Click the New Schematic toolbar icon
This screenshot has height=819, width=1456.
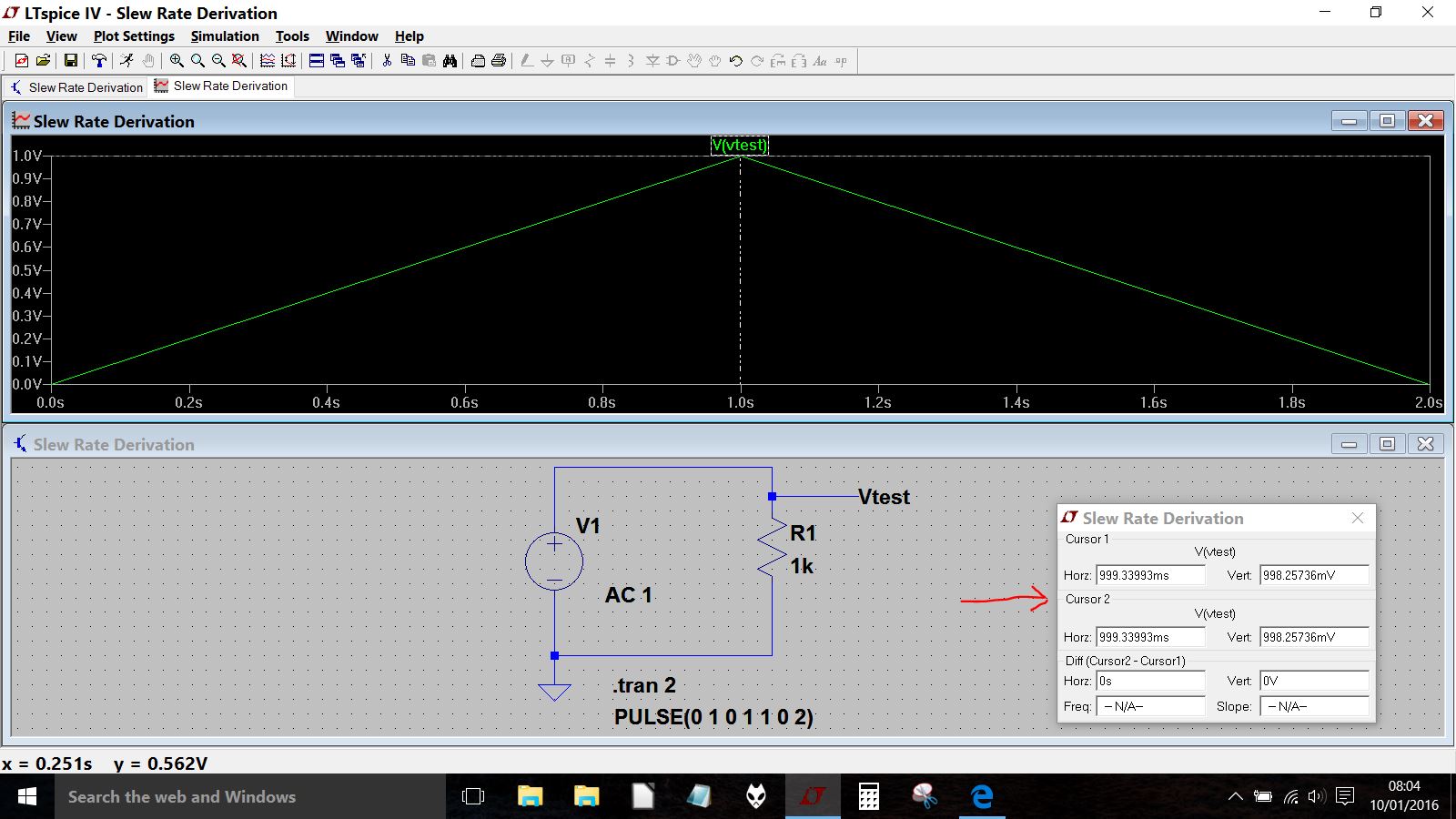22,61
